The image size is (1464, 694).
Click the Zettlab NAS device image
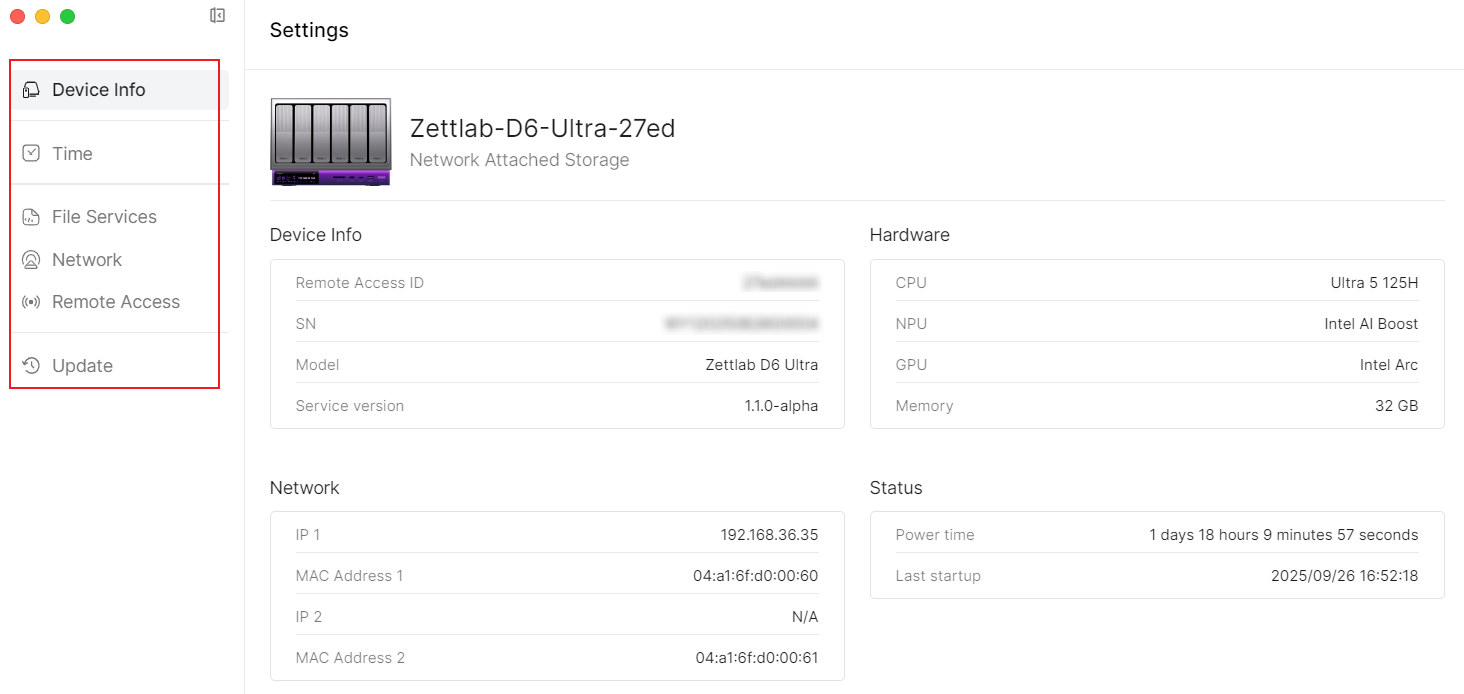(330, 142)
